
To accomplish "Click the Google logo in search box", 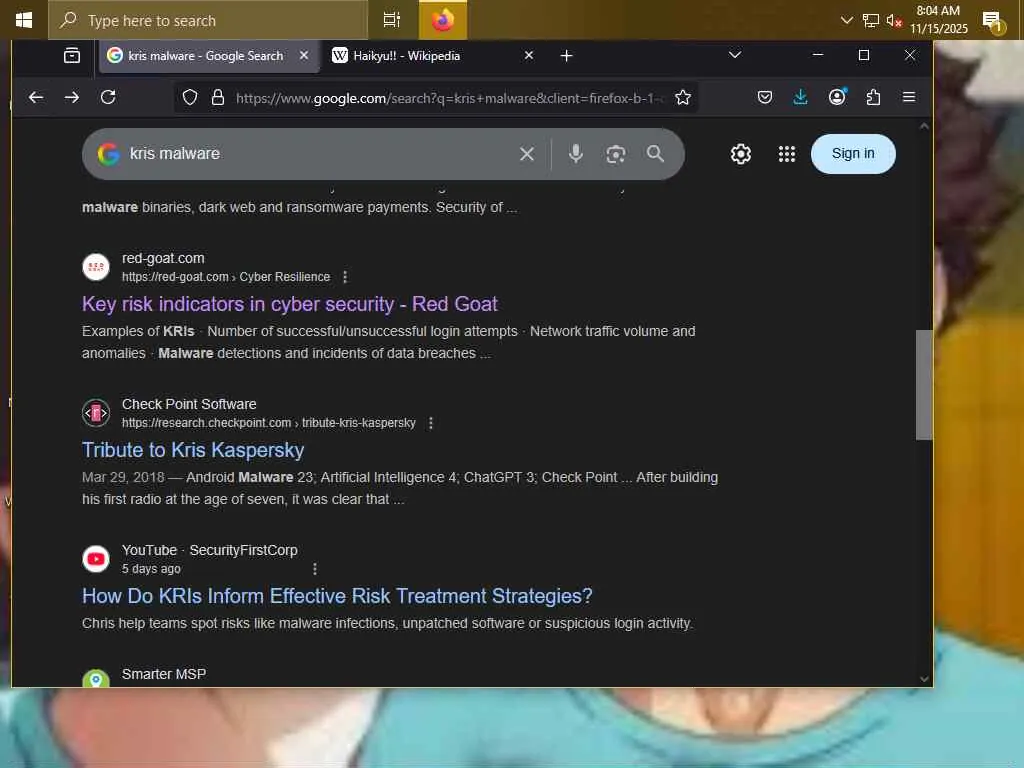I will [x=108, y=154].
